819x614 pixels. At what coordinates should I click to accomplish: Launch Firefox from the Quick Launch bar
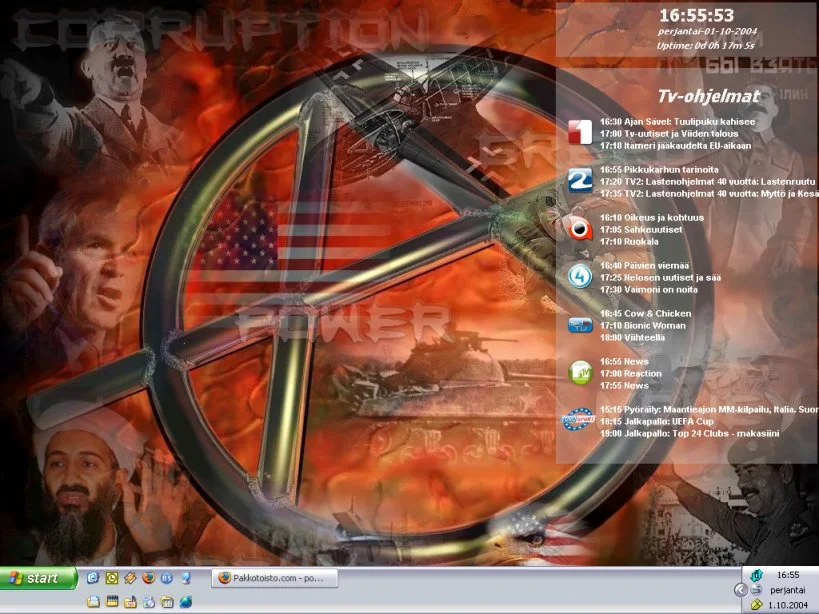click(x=148, y=578)
